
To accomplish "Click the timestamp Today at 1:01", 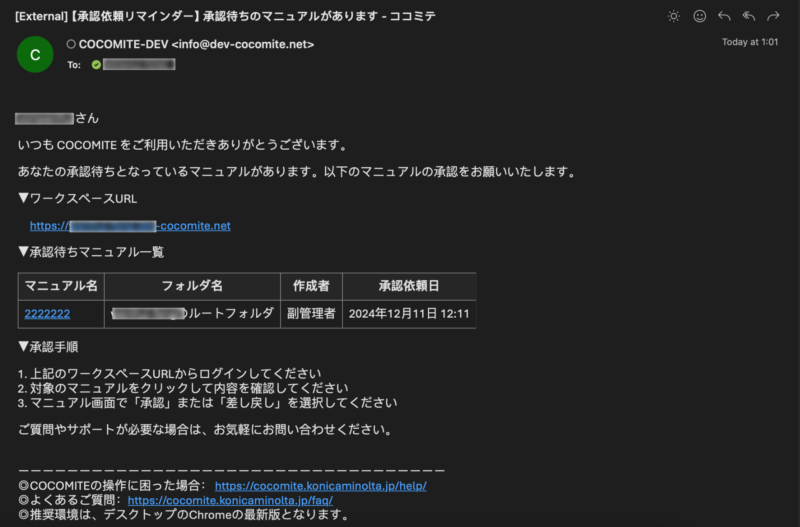I will click(x=750, y=42).
